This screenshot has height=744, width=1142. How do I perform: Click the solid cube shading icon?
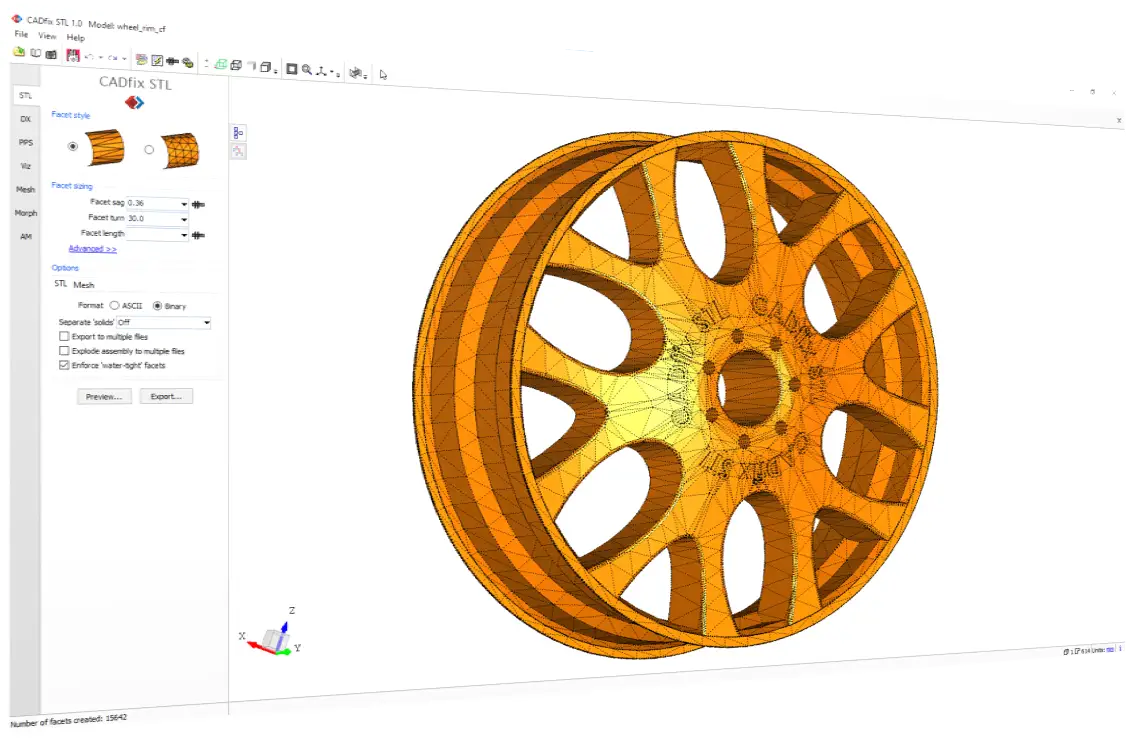pyautogui.click(x=266, y=67)
